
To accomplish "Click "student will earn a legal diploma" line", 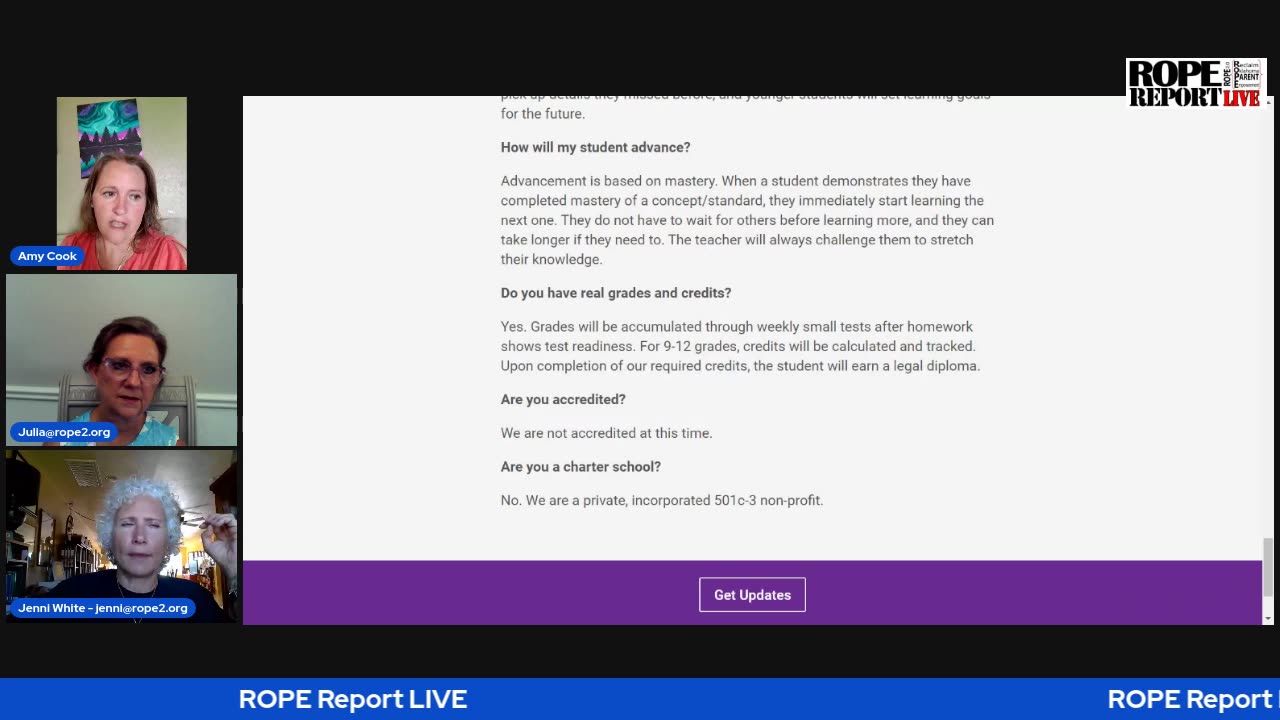I will tap(740, 366).
